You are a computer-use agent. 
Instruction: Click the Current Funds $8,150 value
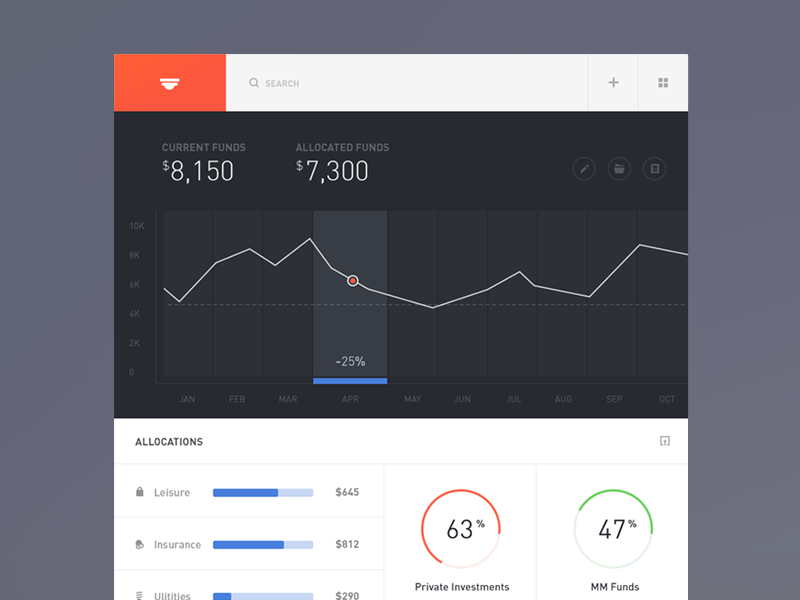coord(200,171)
